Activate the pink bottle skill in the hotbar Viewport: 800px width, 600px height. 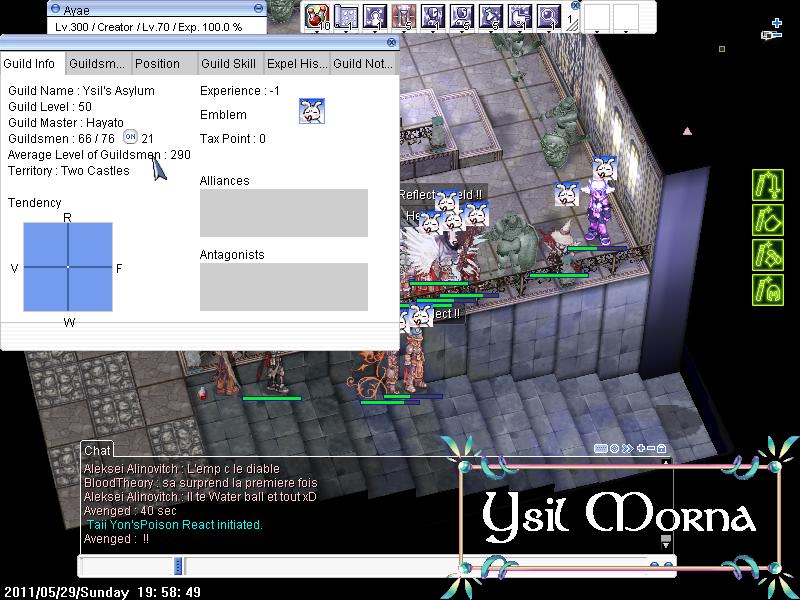[404, 16]
